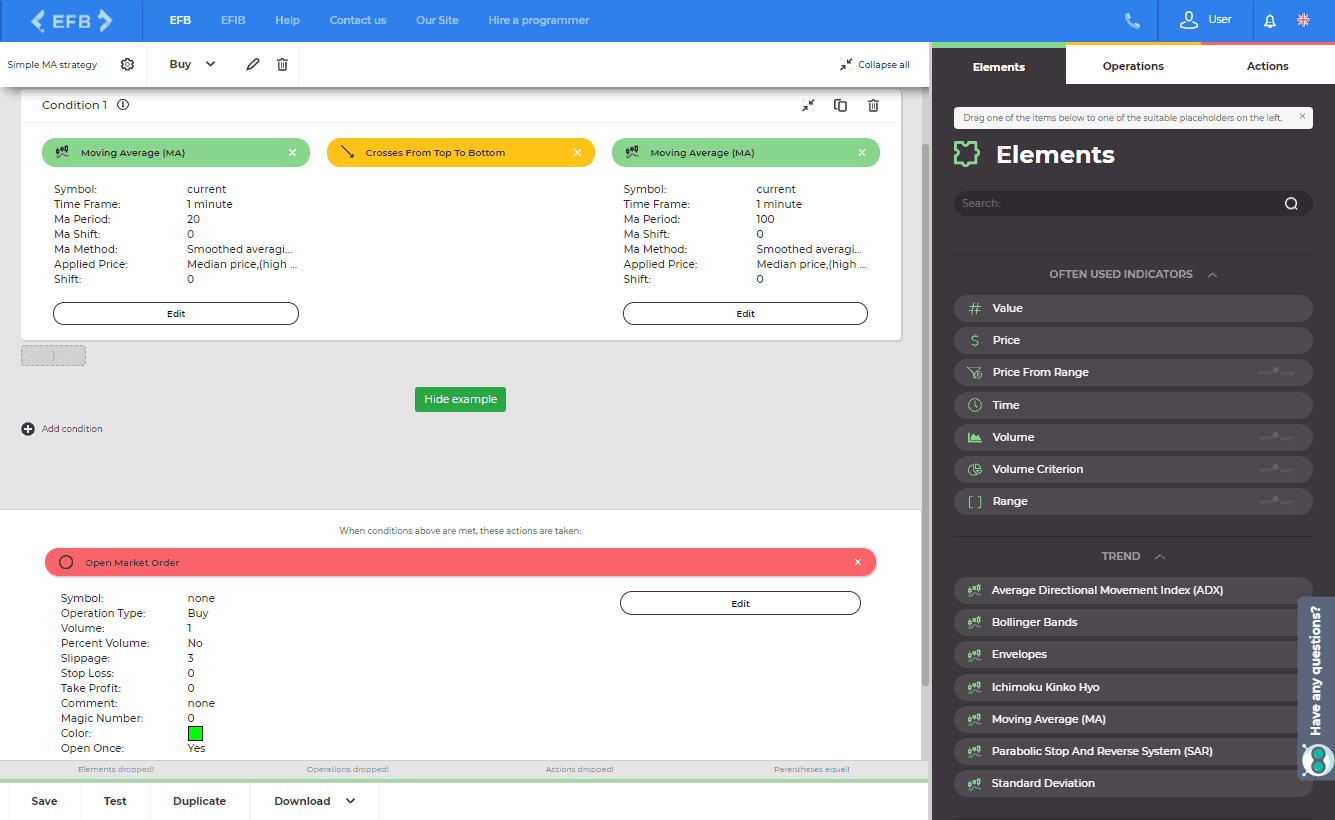Duplicate Condition 1 with the copy icon
Image resolution: width=1335 pixels, height=820 pixels.
point(840,104)
